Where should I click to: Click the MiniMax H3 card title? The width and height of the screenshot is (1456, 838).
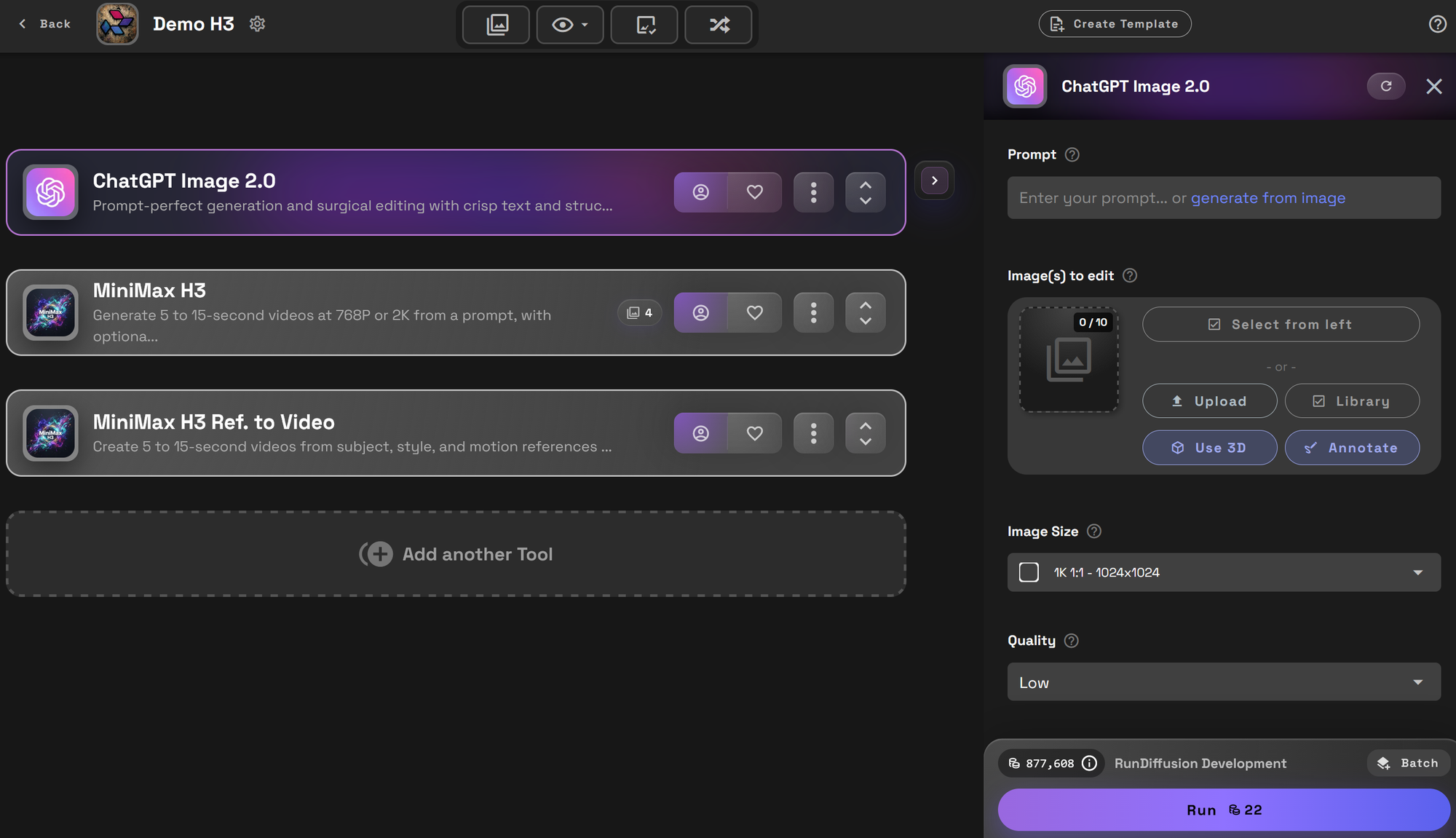coord(149,290)
